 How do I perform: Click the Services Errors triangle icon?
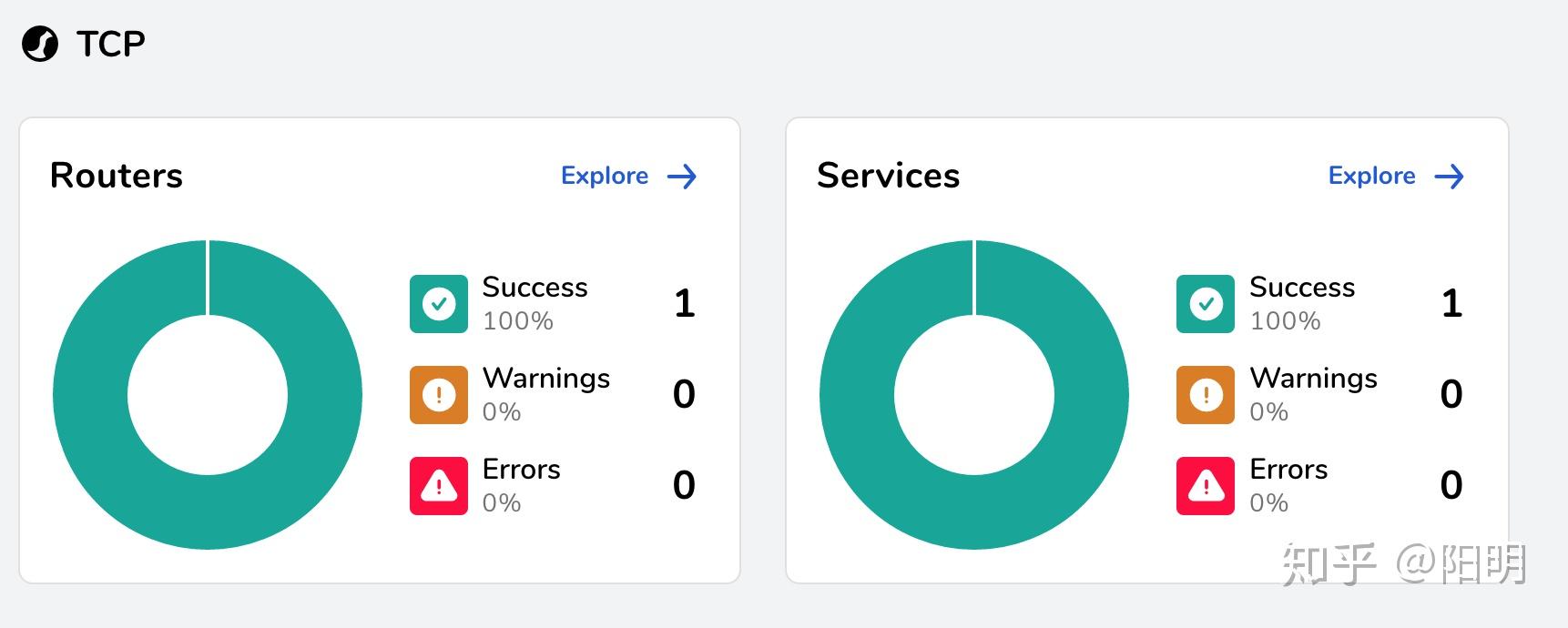[x=1206, y=486]
